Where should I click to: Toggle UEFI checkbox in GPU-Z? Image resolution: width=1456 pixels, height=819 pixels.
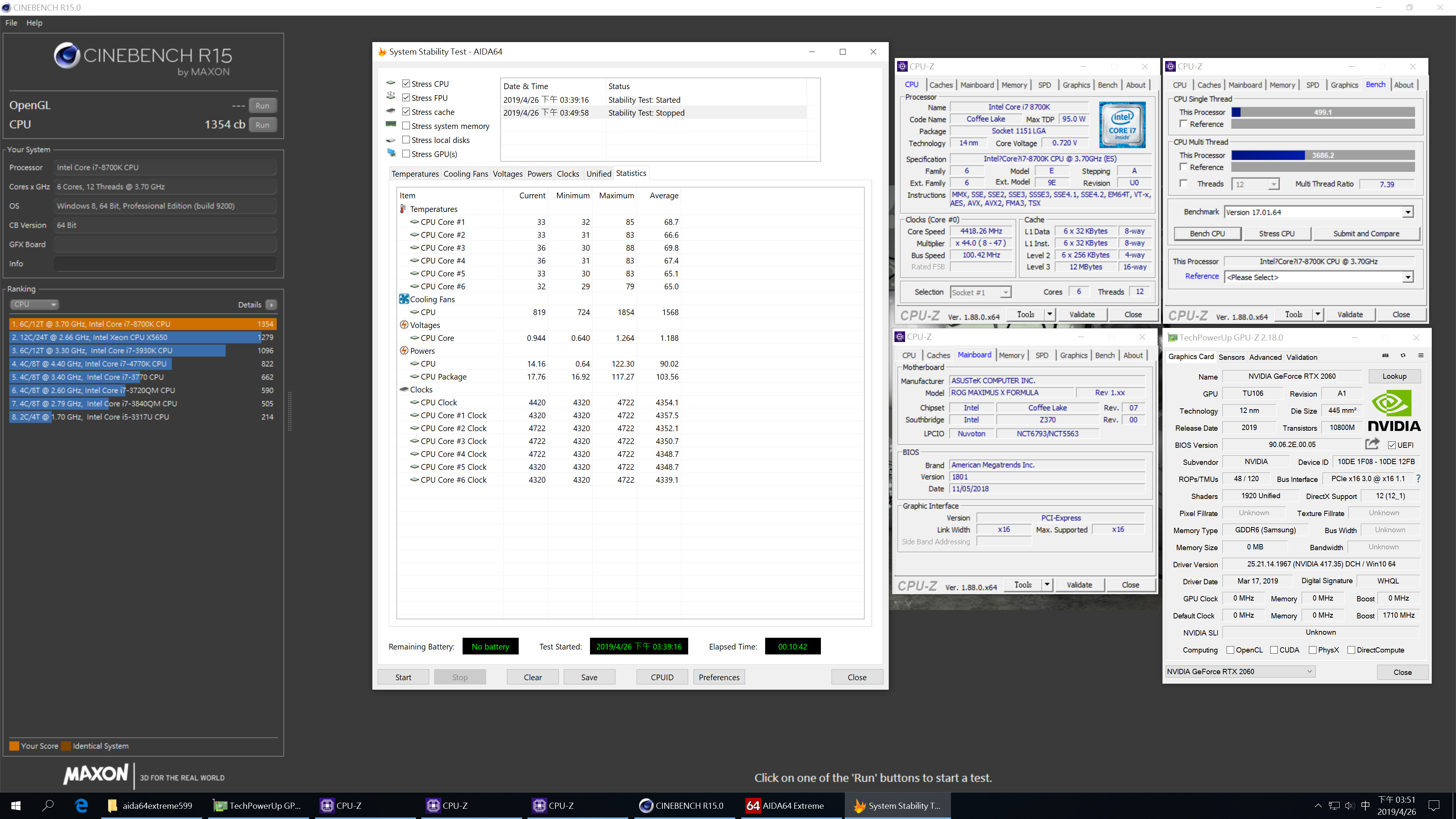pos(1392,445)
